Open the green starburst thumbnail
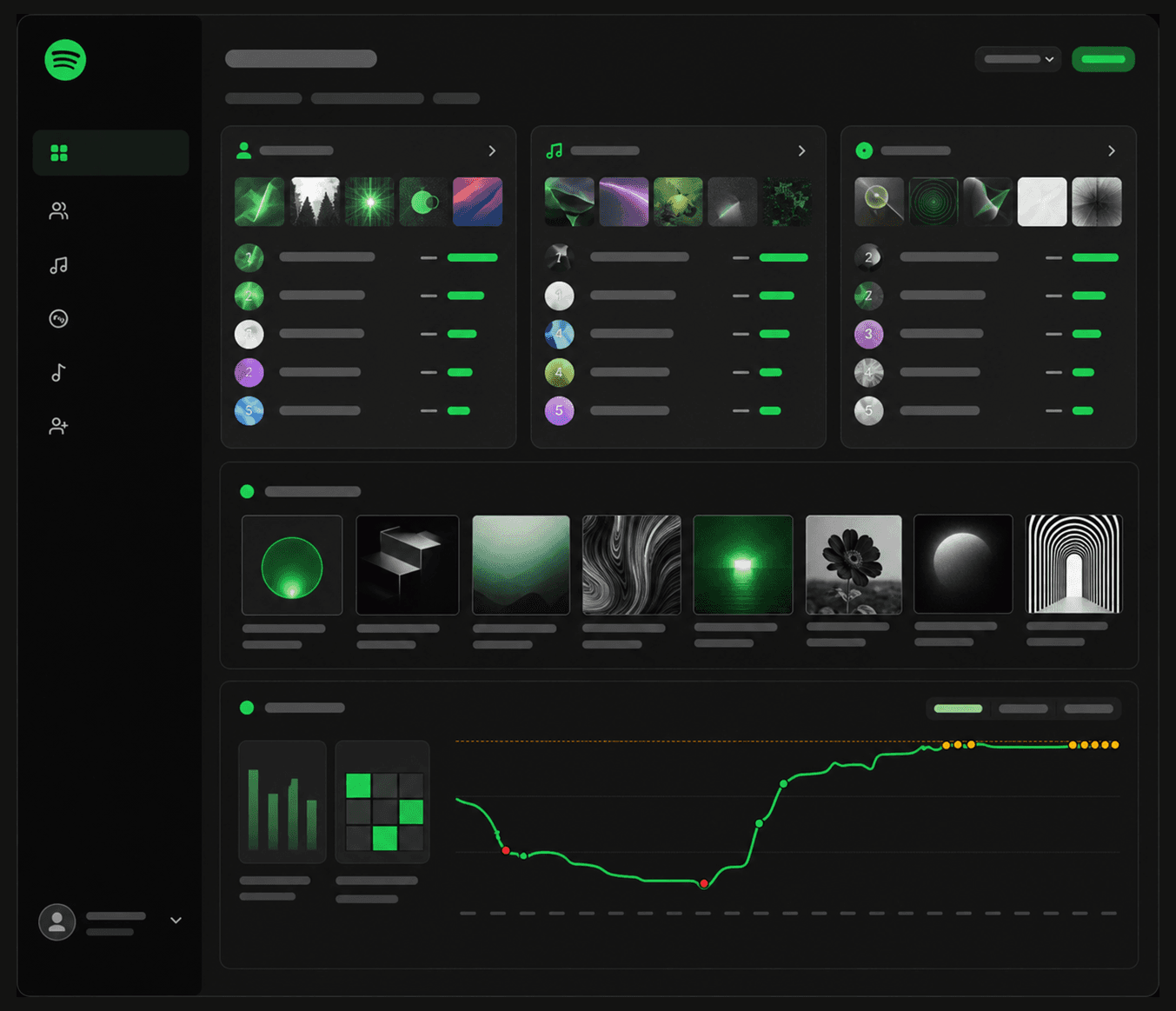 tap(369, 202)
